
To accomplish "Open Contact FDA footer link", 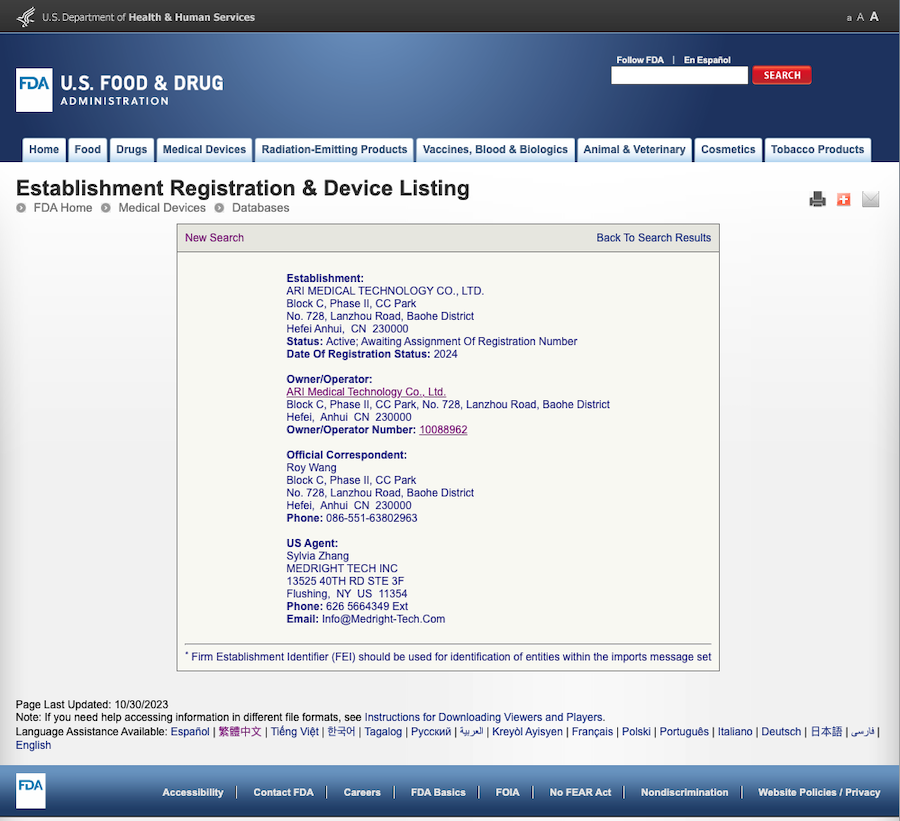I will tap(284, 792).
